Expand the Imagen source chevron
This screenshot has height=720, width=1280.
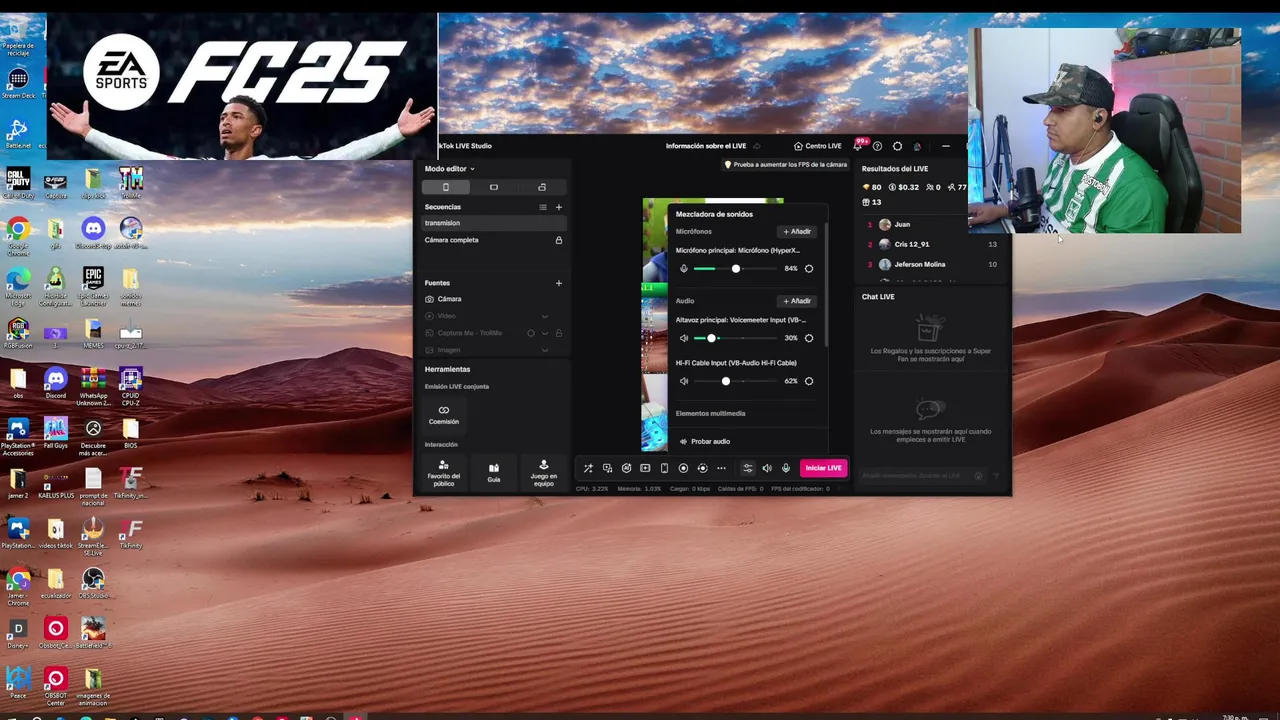click(x=545, y=350)
